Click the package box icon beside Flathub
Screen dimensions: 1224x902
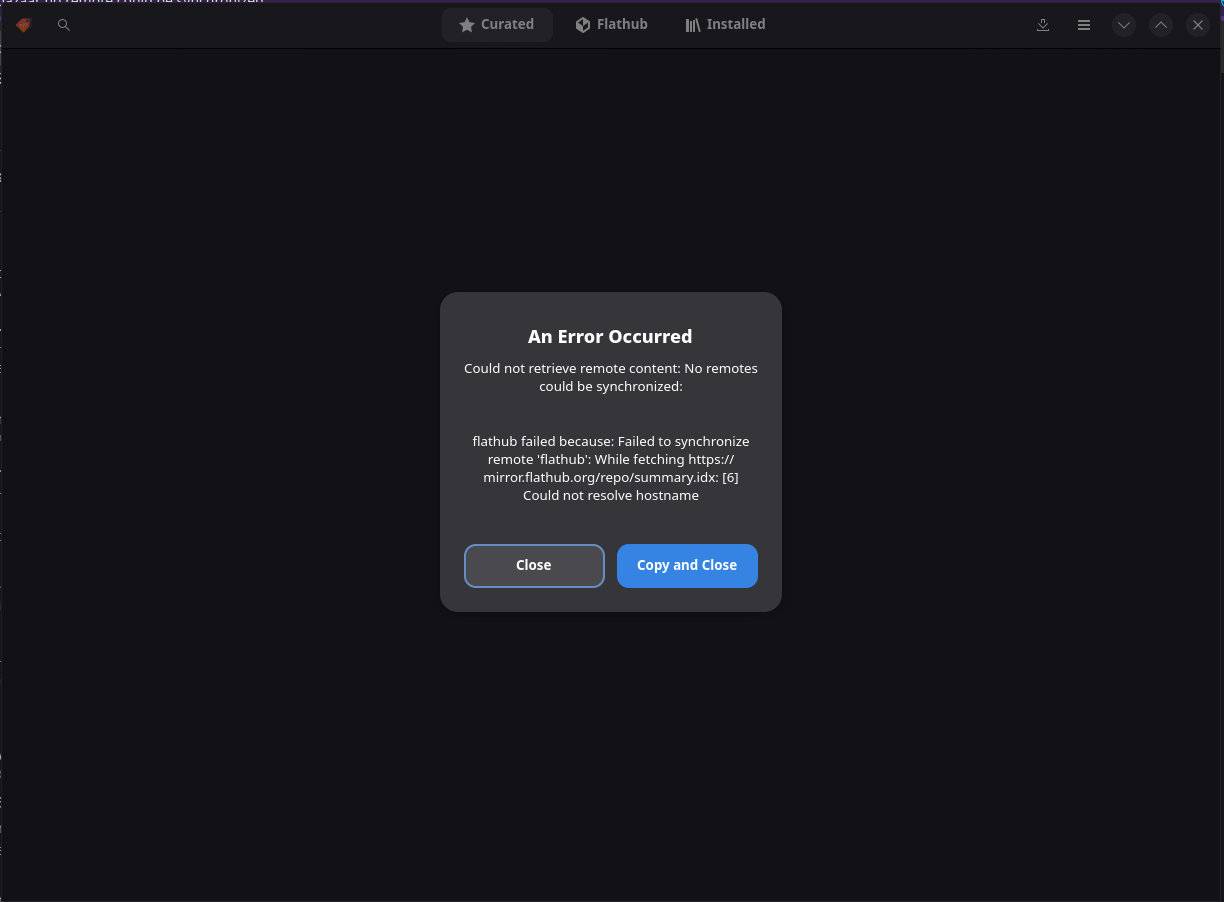(582, 24)
